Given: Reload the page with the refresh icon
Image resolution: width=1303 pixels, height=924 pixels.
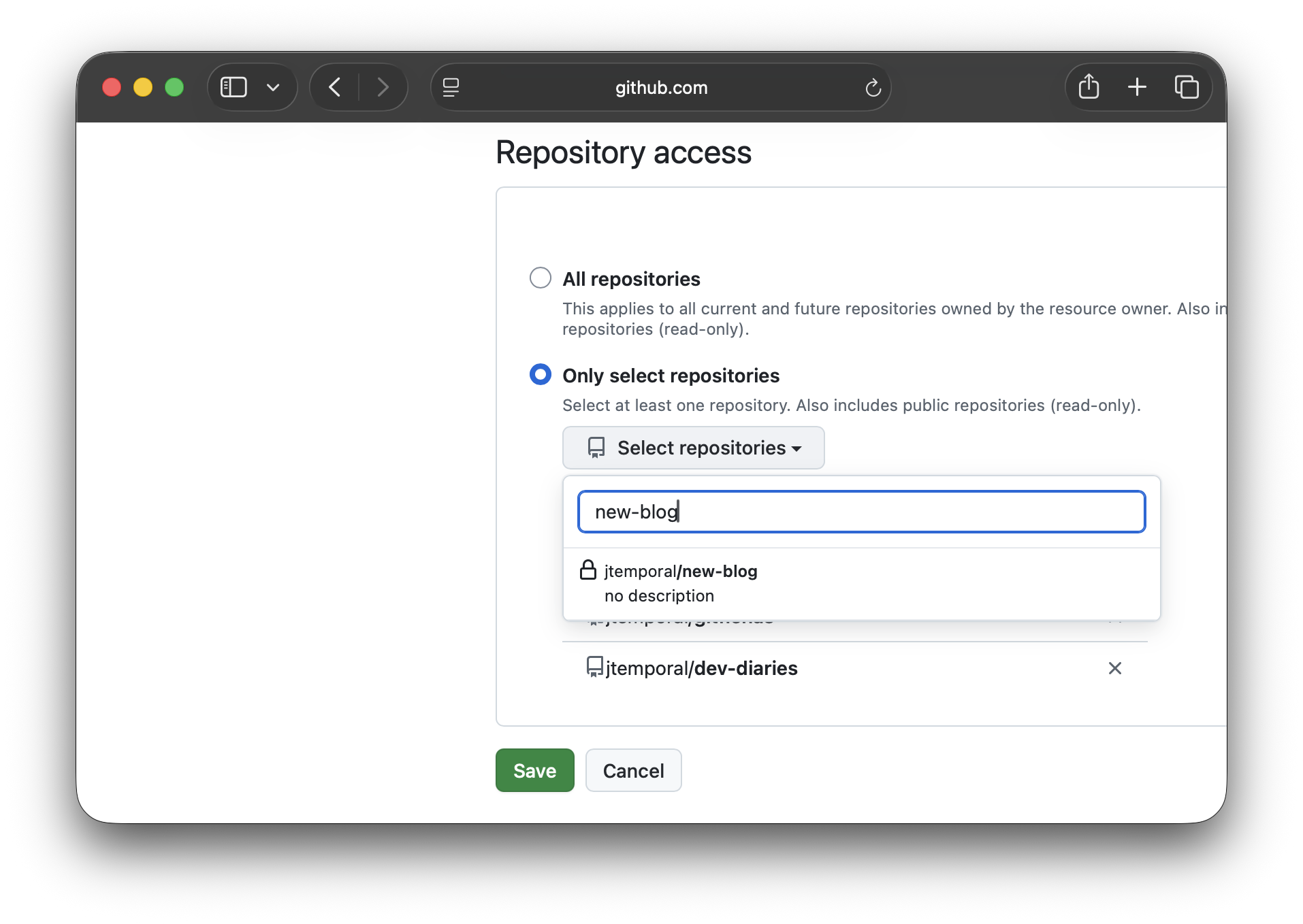Looking at the screenshot, I should (x=873, y=87).
